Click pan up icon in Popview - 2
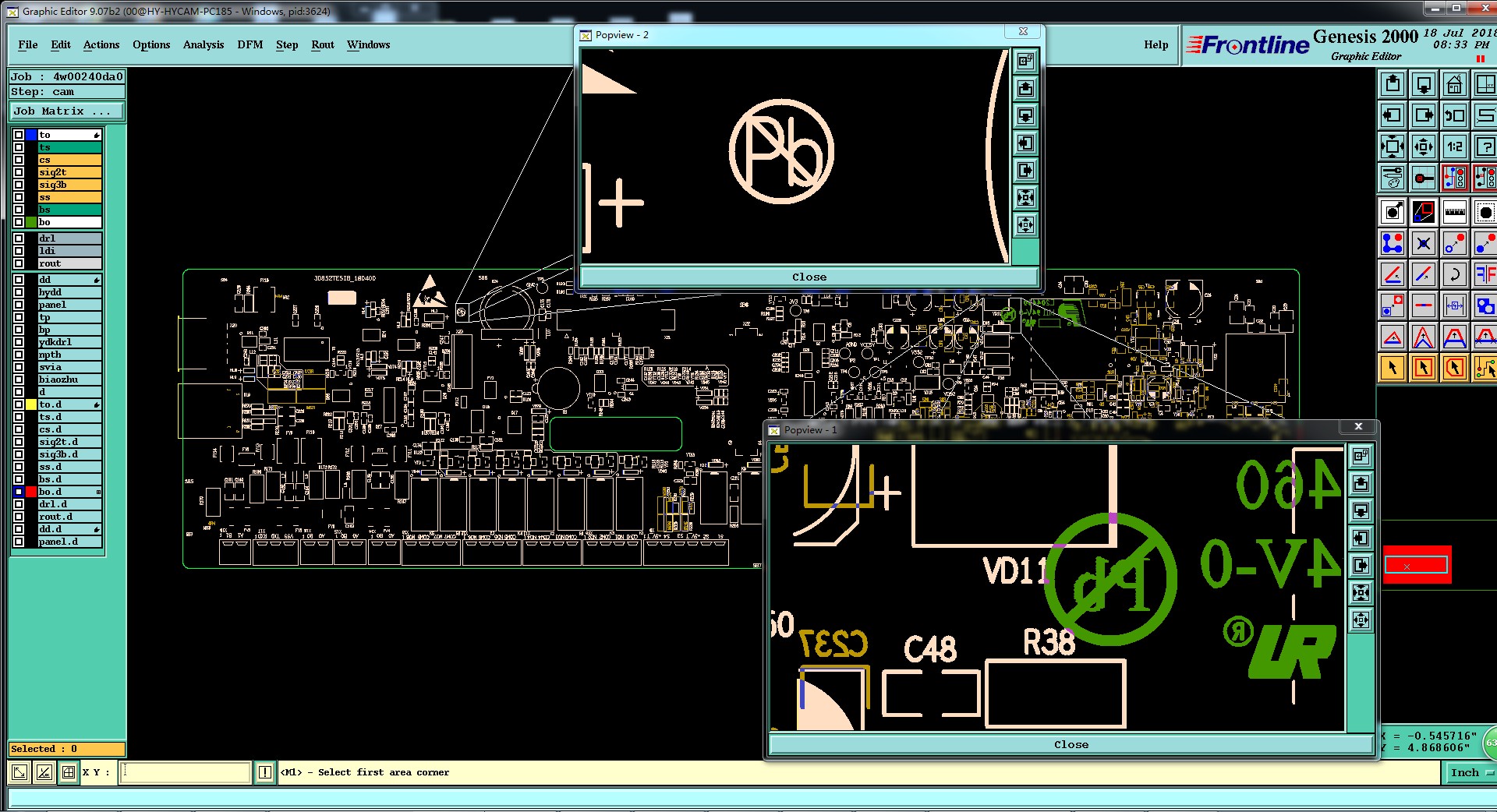The image size is (1497, 812). tap(1025, 88)
